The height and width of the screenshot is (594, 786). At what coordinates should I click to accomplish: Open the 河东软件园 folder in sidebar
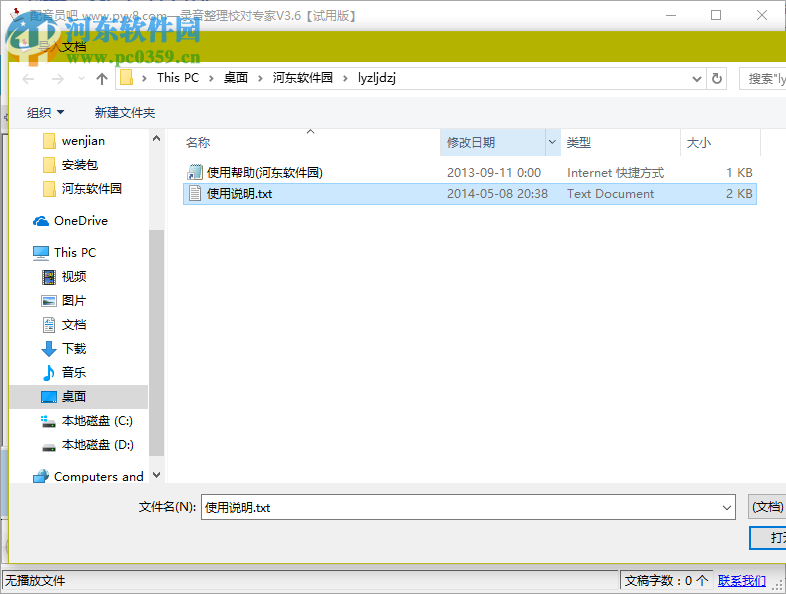coord(92,188)
